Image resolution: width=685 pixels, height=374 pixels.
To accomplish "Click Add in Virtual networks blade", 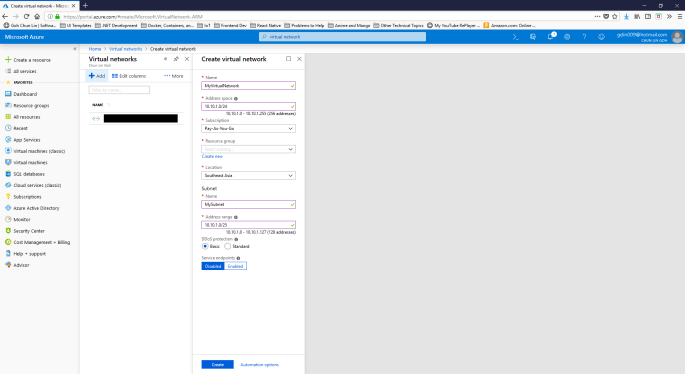I will coord(97,76).
